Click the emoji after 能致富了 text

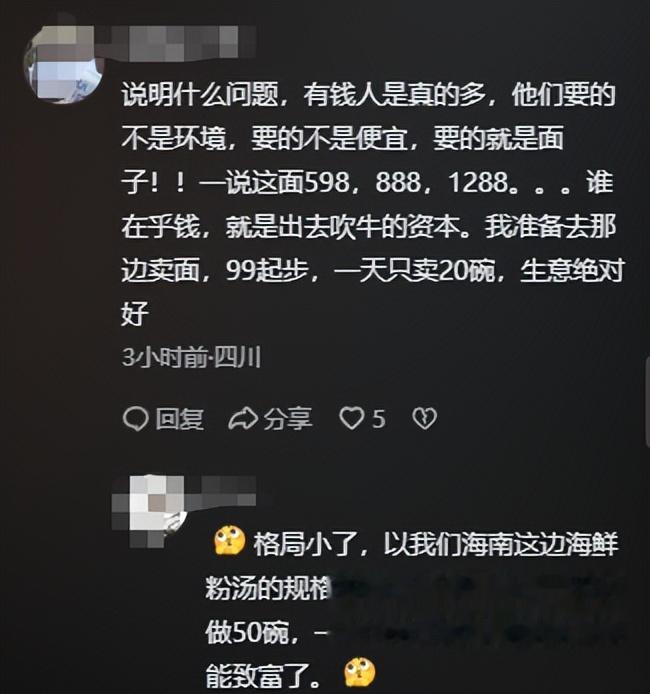(360, 673)
